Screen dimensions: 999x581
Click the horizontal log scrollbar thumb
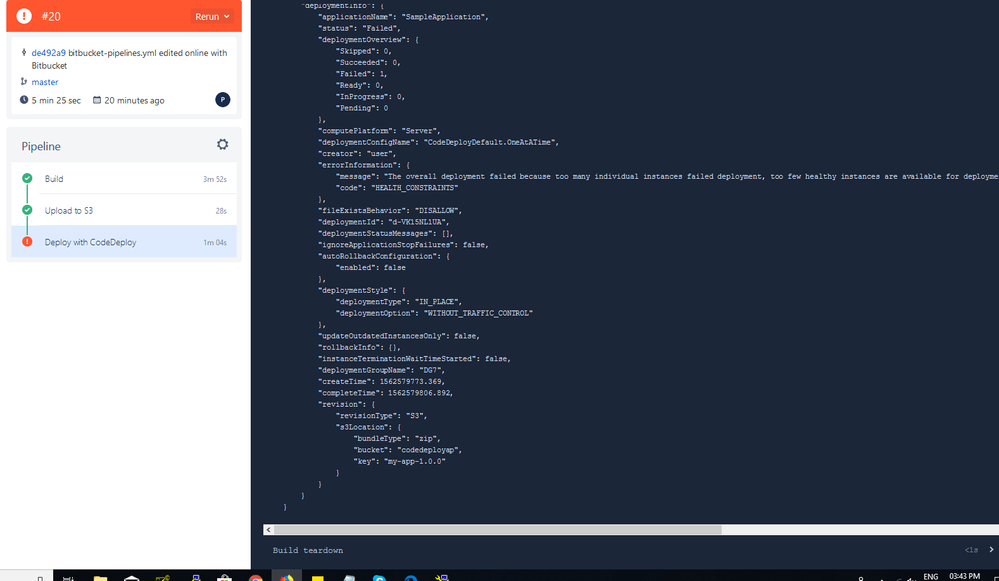coord(498,529)
